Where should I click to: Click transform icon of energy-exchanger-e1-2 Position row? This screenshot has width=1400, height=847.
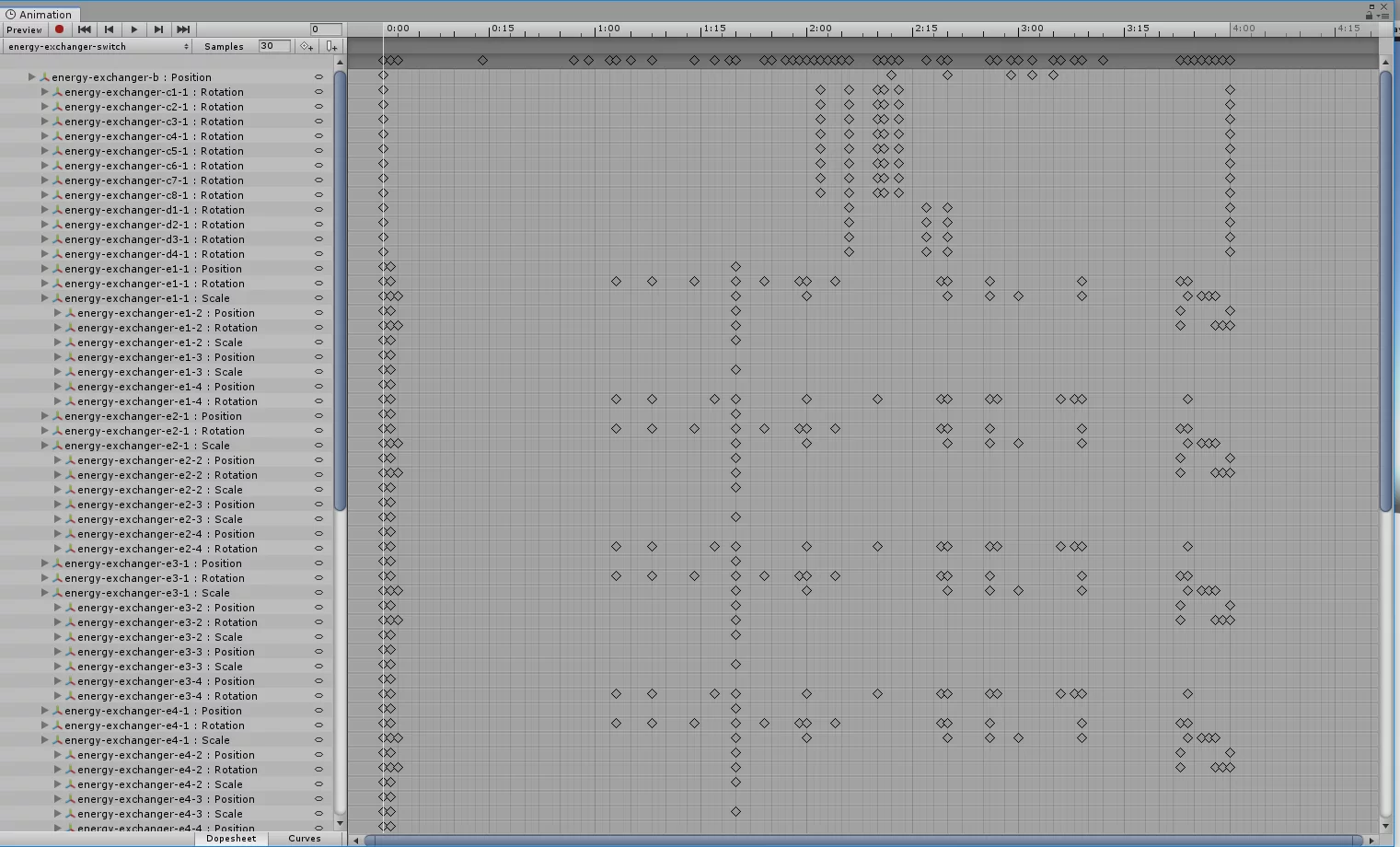pos(70,313)
